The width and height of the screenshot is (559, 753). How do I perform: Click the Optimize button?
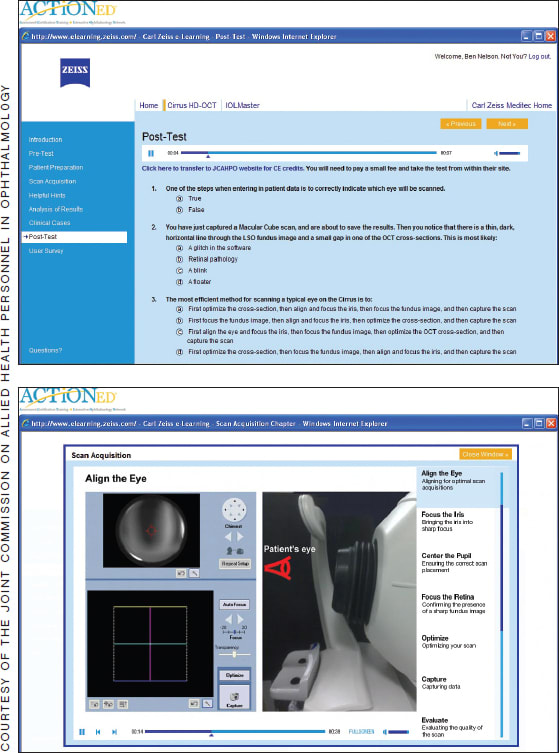pos(234,675)
